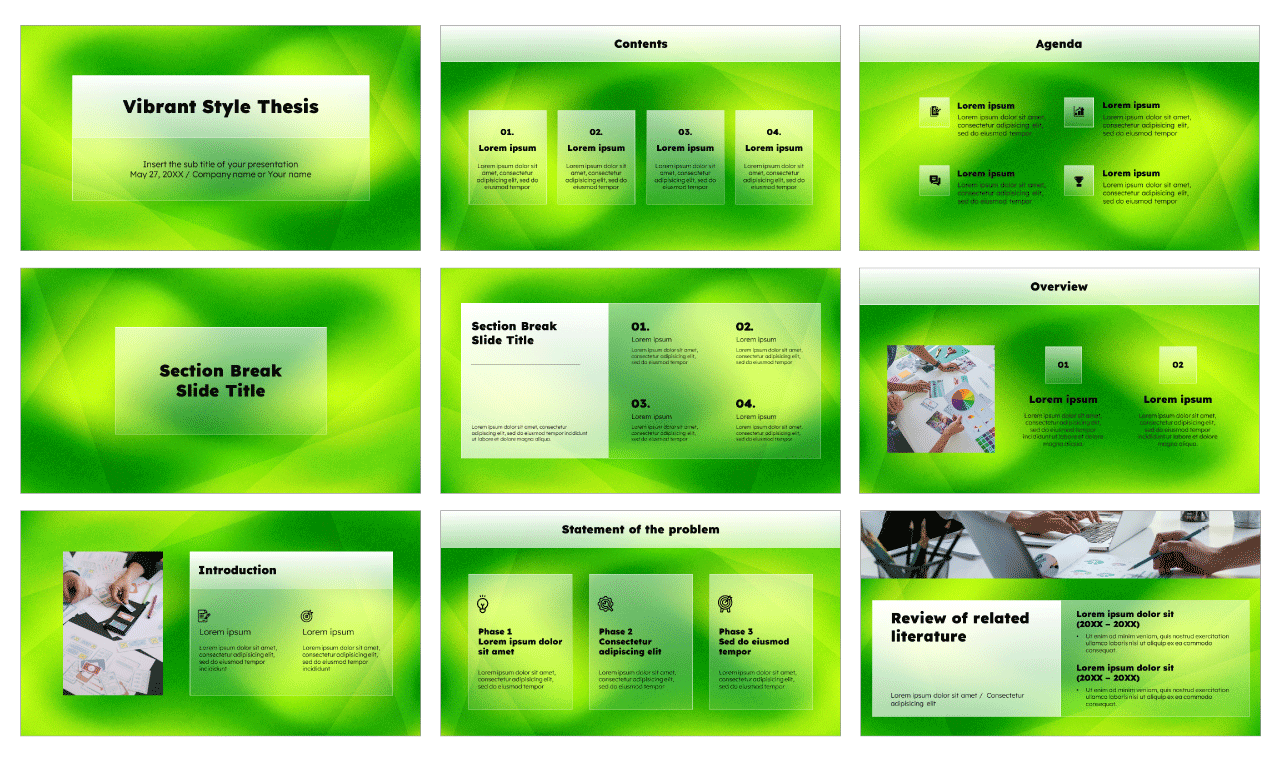The height and width of the screenshot is (760, 1280).
Task: Click the notepad pencil icon in Introduction slide
Action: point(204,616)
